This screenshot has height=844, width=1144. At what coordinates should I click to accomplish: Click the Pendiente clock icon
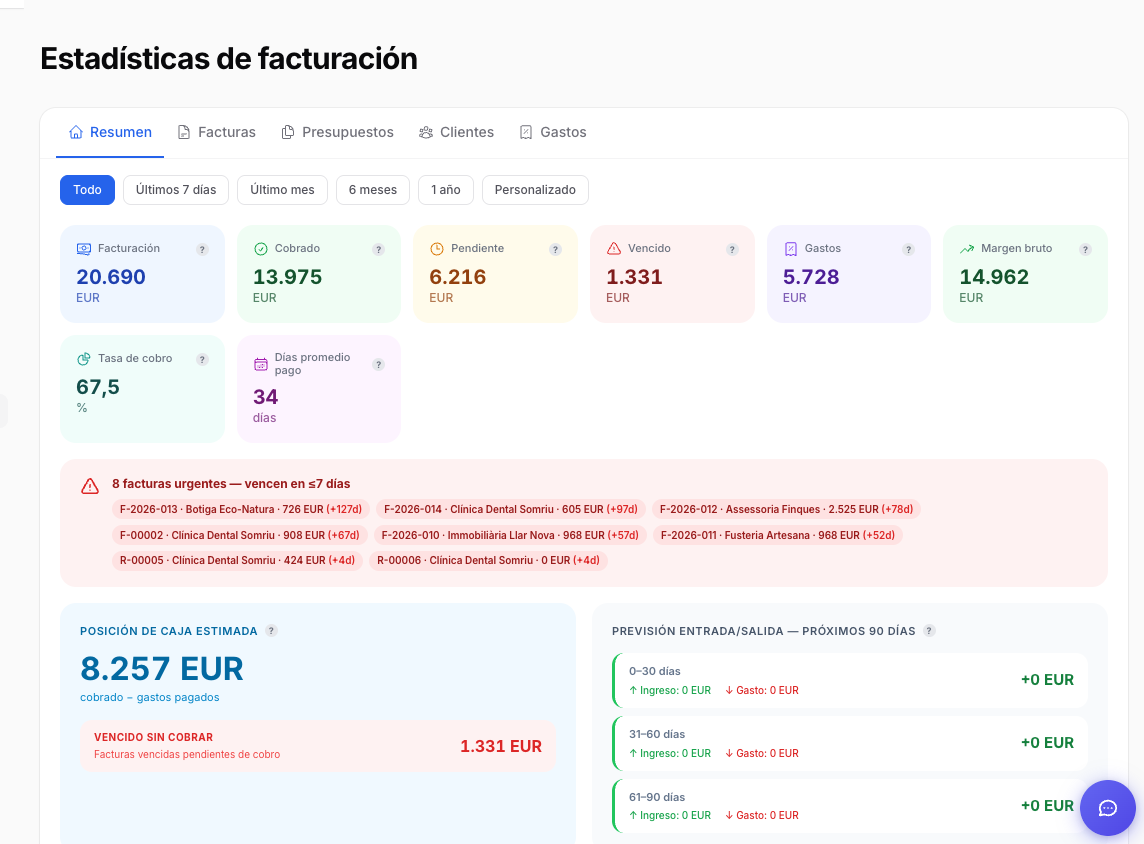click(x=437, y=249)
